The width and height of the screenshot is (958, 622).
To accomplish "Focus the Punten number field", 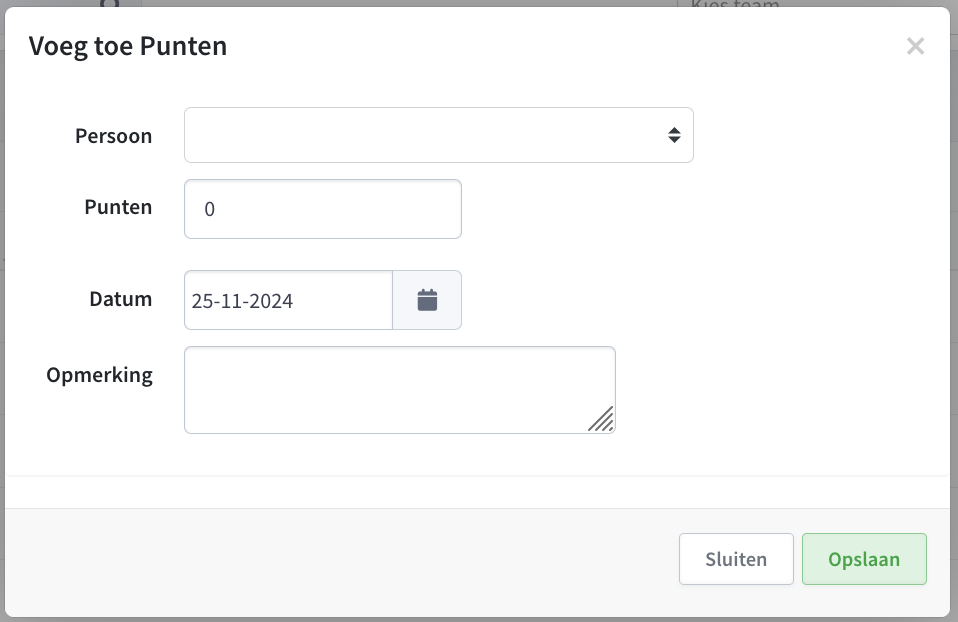I will click(x=323, y=209).
